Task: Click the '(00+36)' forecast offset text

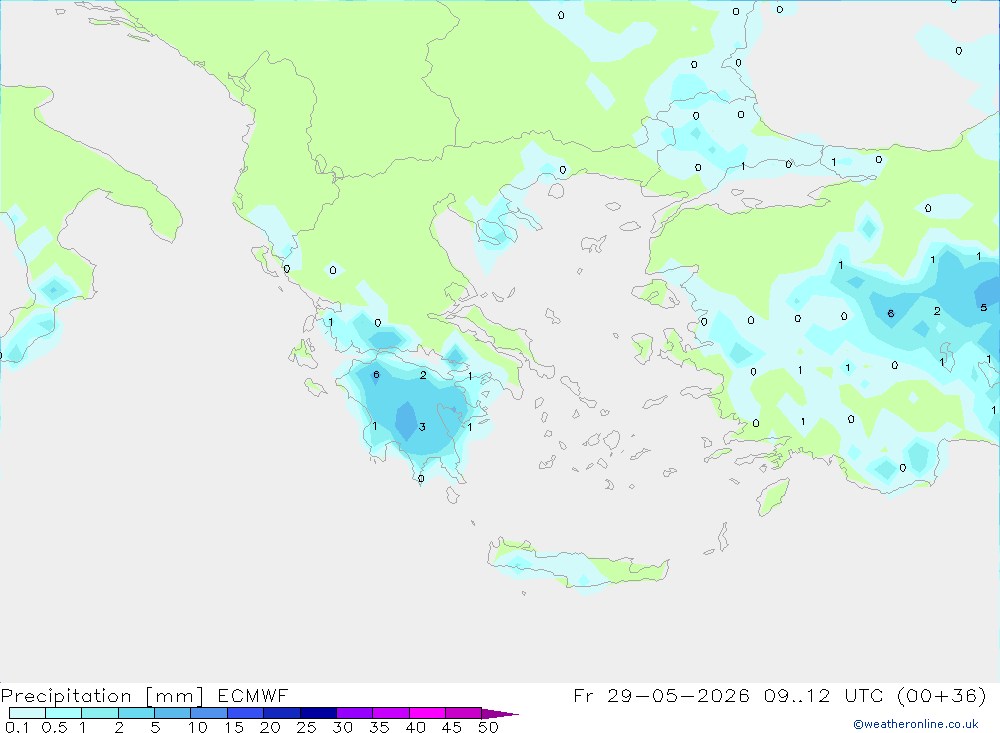Action: pyautogui.click(x=941, y=695)
